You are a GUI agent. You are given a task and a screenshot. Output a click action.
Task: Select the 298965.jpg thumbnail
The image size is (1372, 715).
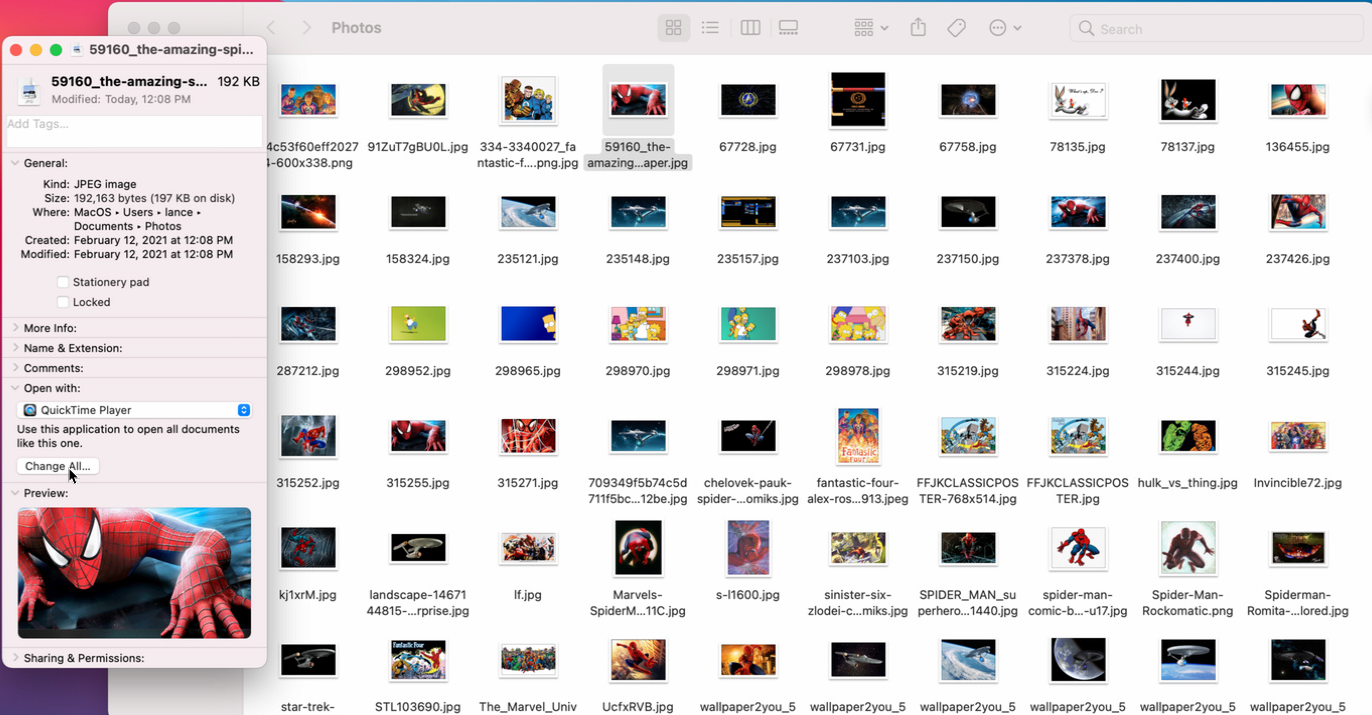528,324
